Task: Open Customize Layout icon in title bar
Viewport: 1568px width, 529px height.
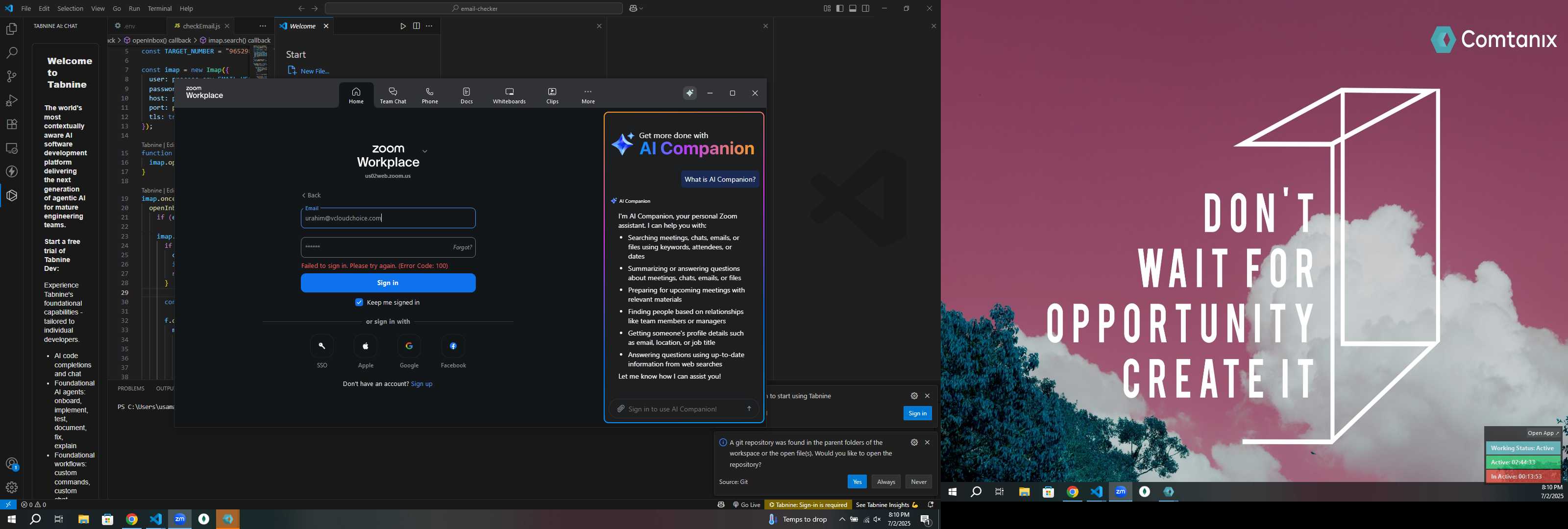Action: coord(827,8)
